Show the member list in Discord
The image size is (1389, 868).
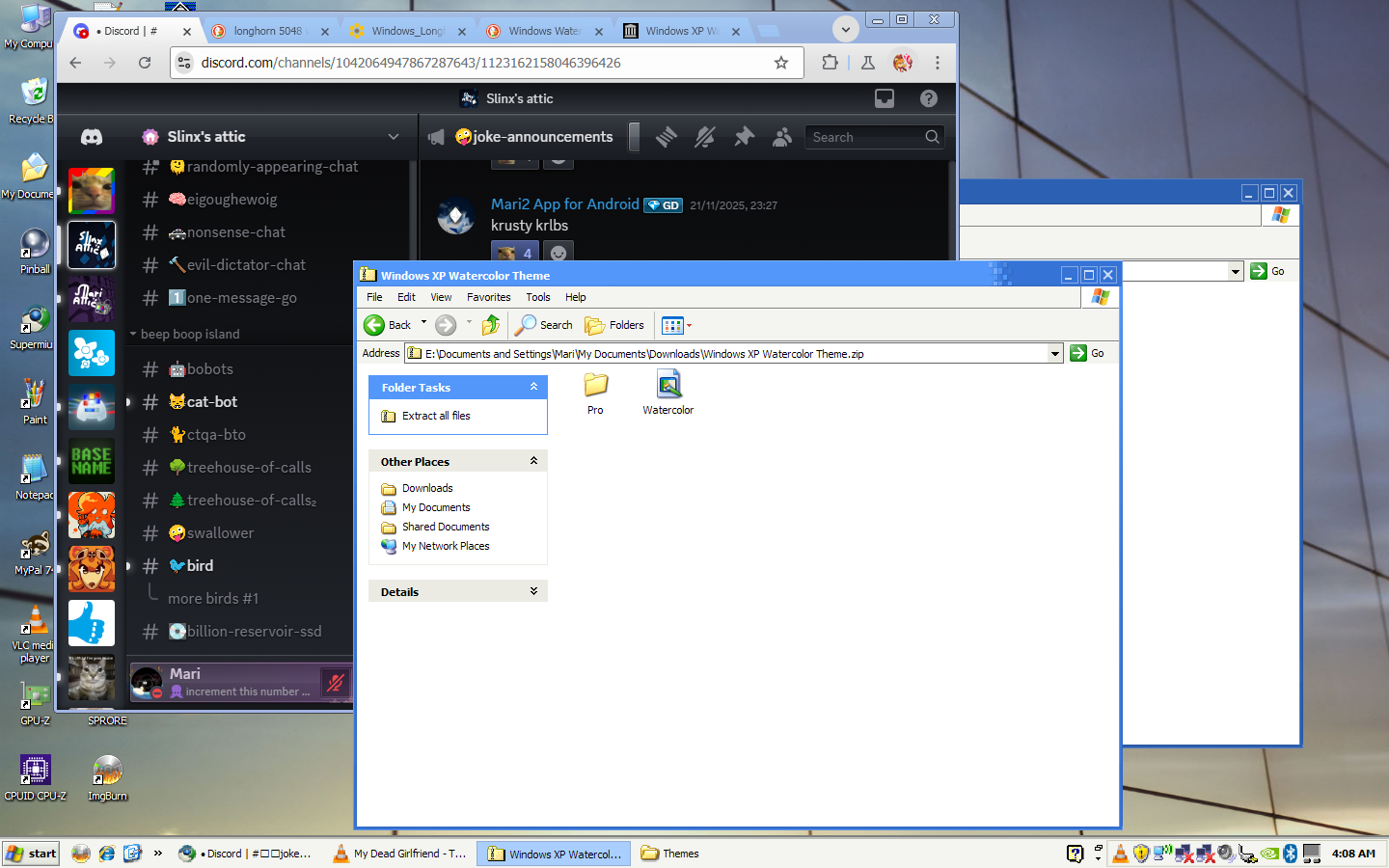tap(782, 137)
